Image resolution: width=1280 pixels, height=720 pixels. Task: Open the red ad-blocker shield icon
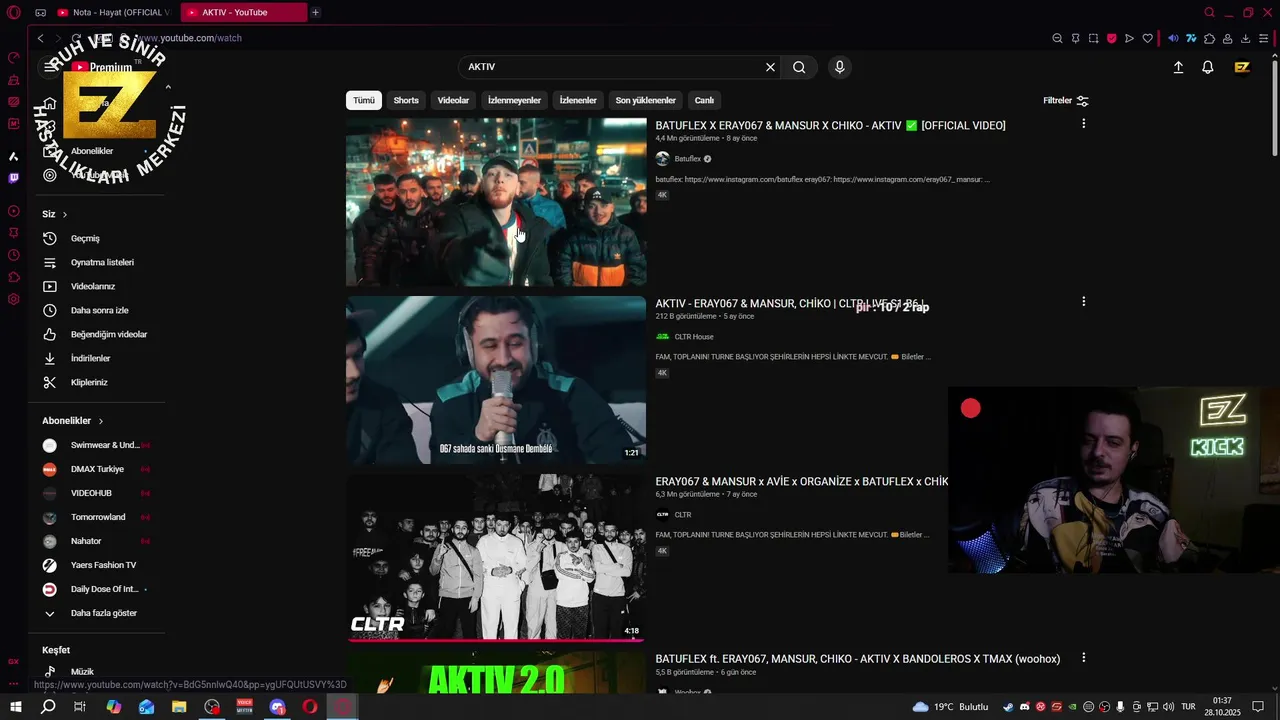pos(1111,38)
